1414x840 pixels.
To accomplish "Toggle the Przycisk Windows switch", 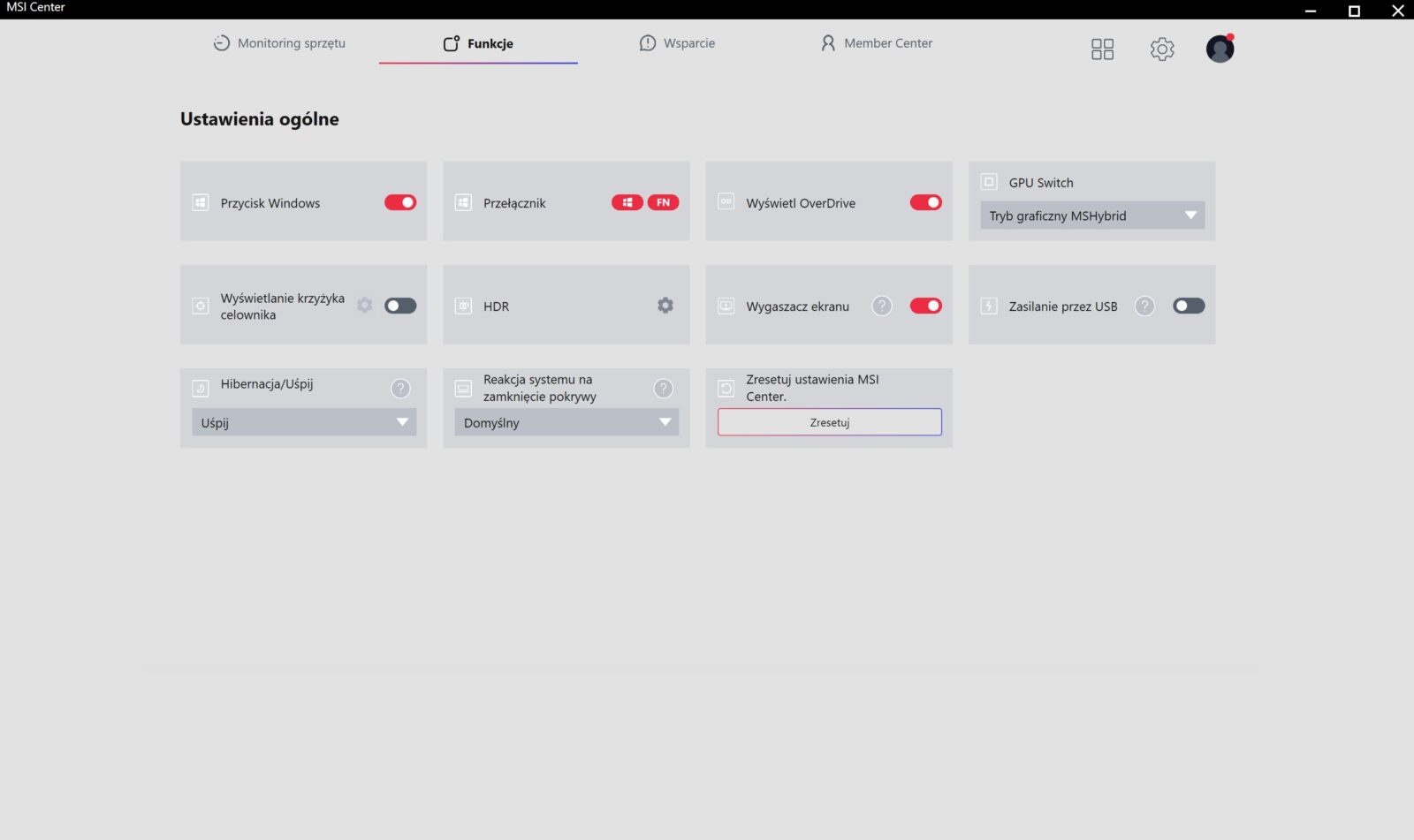I will 400,202.
